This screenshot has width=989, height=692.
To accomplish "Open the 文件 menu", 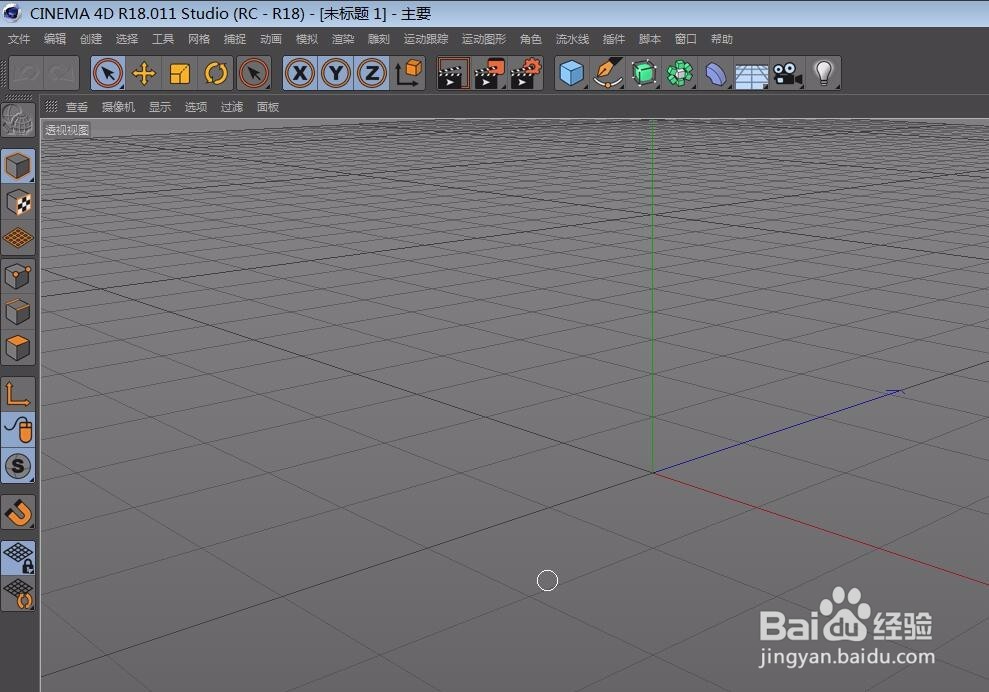I will pyautogui.click(x=19, y=39).
